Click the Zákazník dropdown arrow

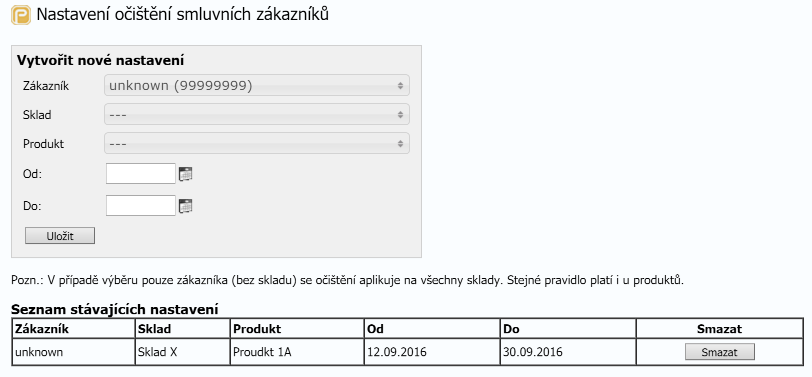click(x=400, y=85)
